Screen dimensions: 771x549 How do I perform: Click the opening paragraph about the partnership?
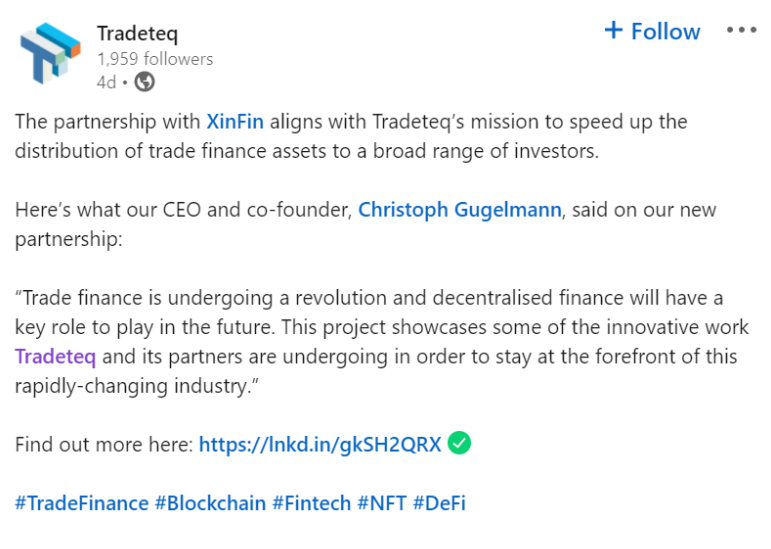click(350, 136)
